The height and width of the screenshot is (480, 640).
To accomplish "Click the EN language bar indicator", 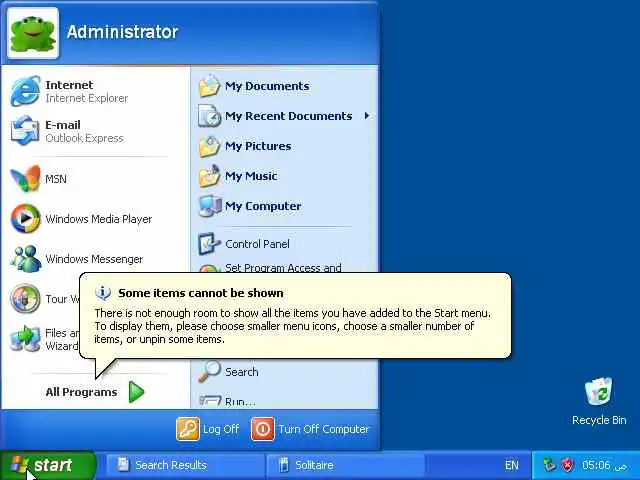I will tap(511, 465).
